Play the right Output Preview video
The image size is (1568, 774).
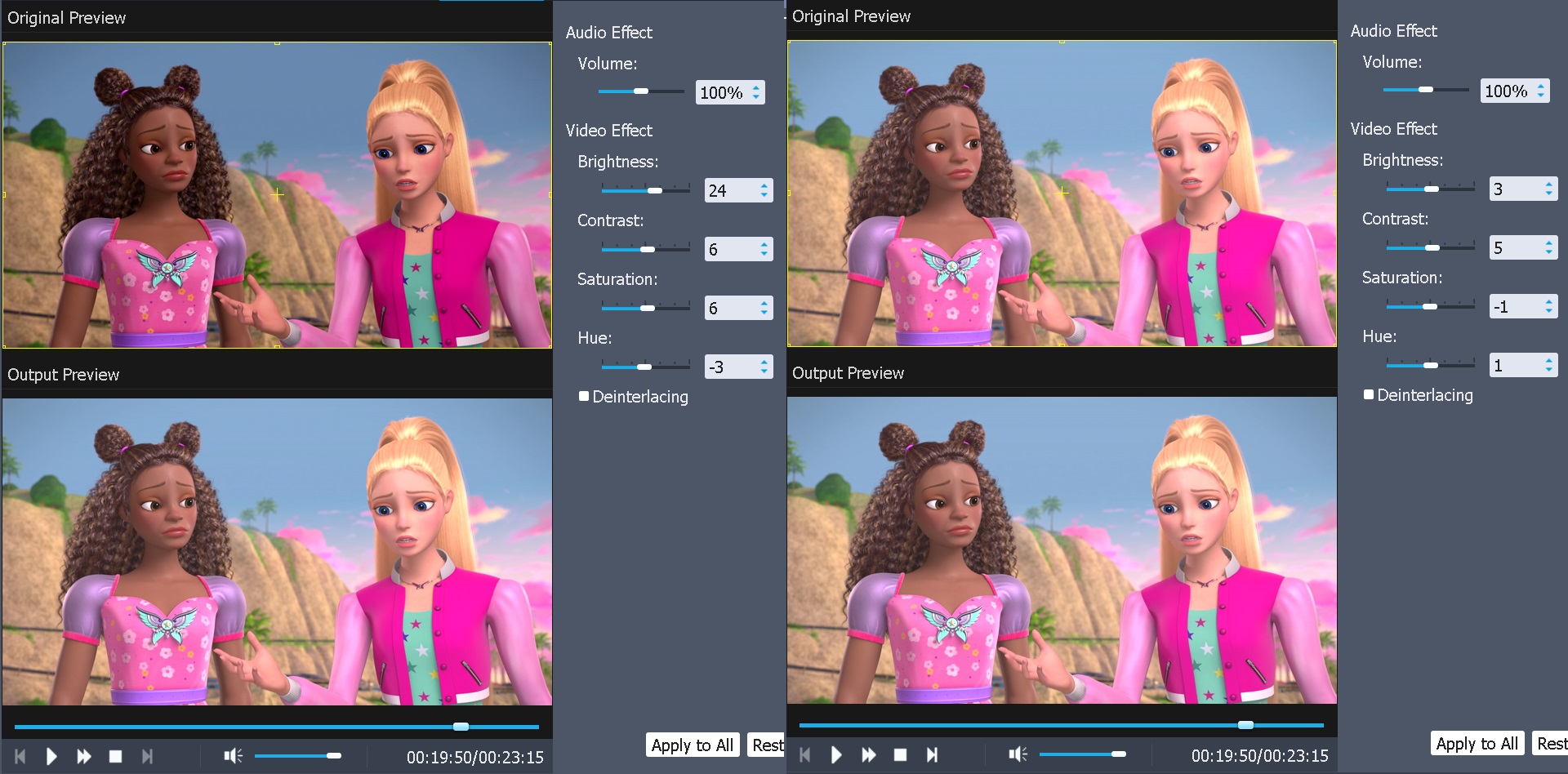point(836,755)
